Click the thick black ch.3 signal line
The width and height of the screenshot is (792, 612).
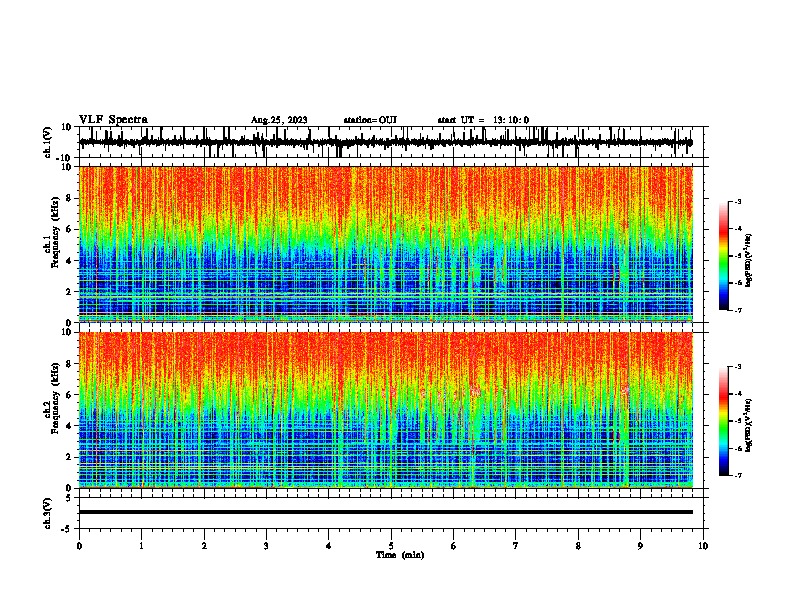click(386, 512)
